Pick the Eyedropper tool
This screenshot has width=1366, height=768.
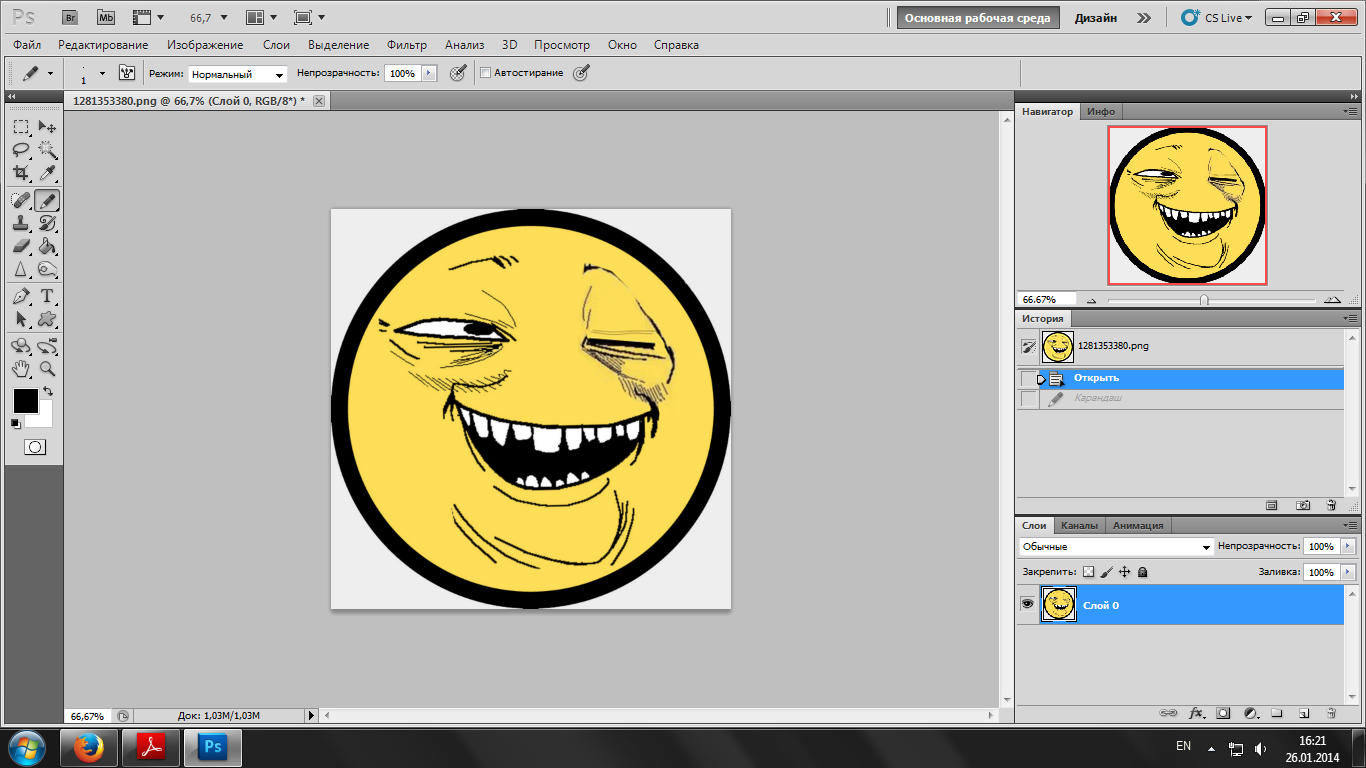[x=47, y=173]
